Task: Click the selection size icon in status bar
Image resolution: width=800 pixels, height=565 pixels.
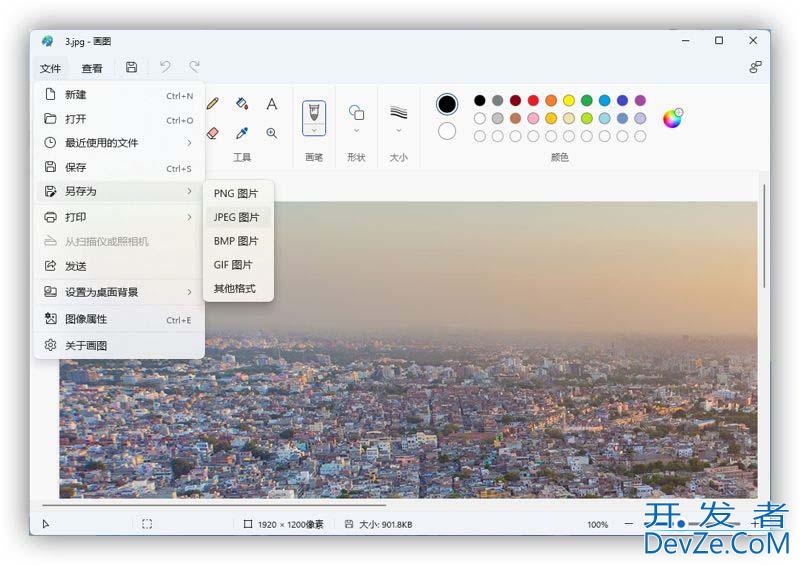Action: [x=147, y=524]
